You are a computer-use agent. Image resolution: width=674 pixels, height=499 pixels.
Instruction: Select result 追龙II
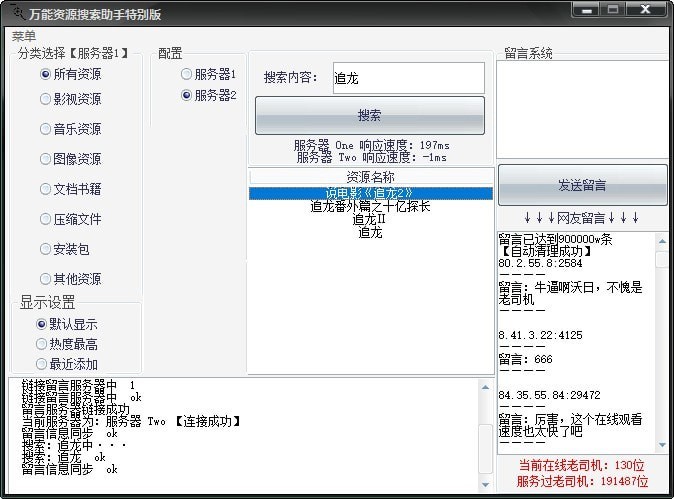(369, 220)
